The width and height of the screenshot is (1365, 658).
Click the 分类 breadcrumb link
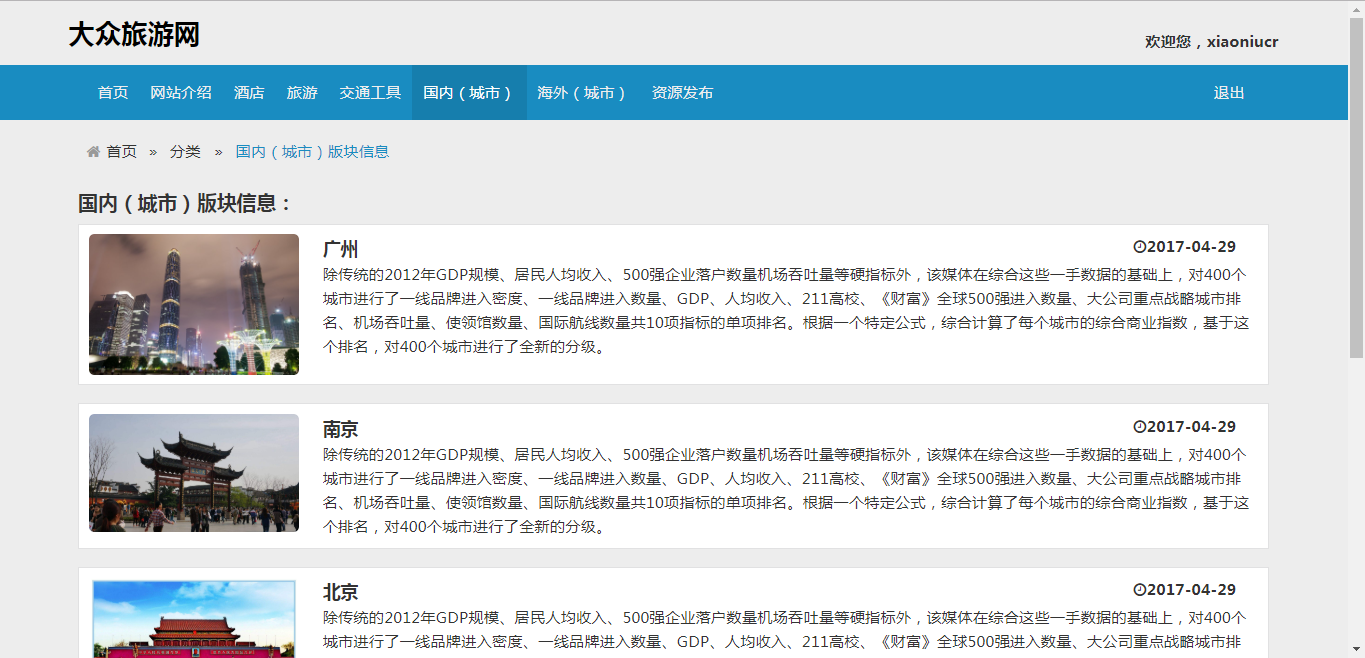185,152
